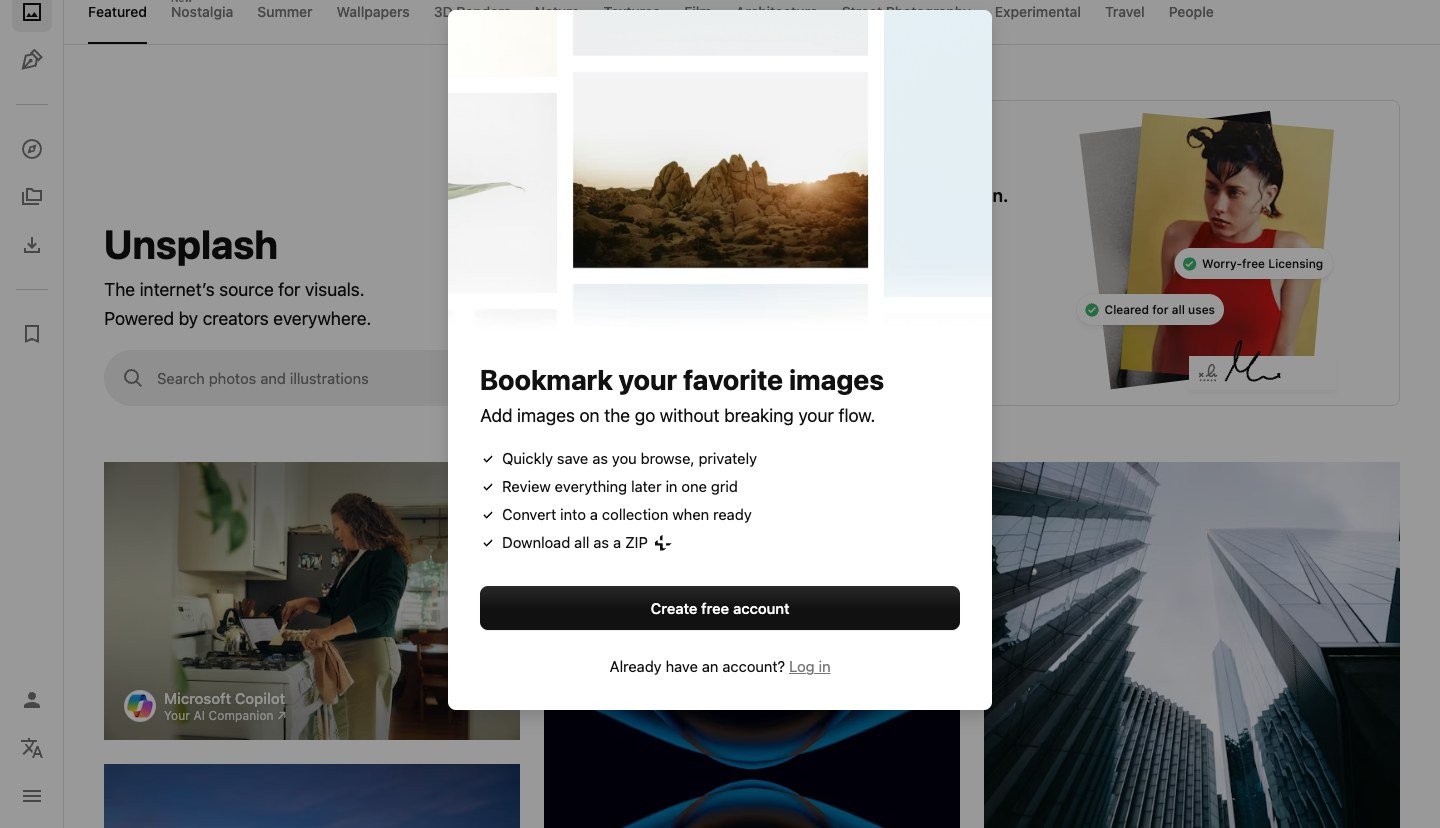Image resolution: width=1440 pixels, height=828 pixels.
Task: Click the Bookmark your favorite images heading
Action: (682, 380)
